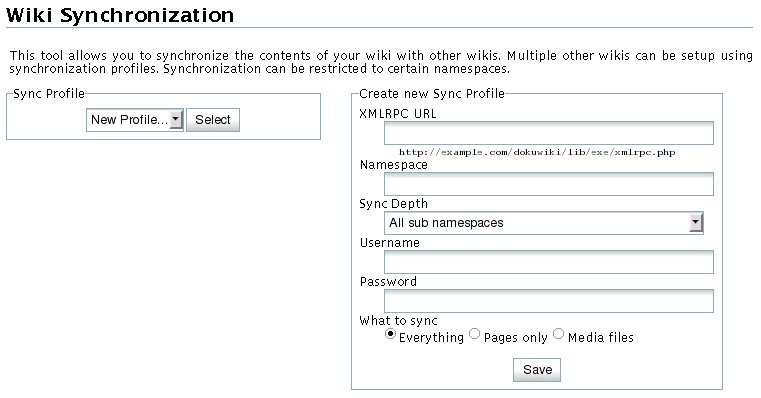Click the Wiki Synchronization page heading
The image size is (761, 398).
pos(120,15)
